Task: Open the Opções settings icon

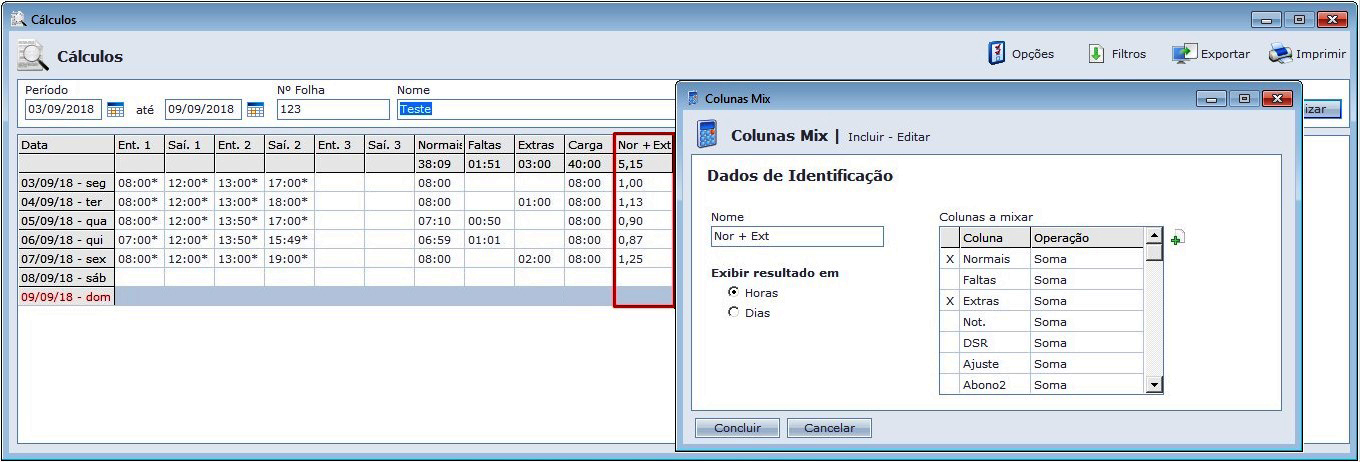Action: point(997,54)
